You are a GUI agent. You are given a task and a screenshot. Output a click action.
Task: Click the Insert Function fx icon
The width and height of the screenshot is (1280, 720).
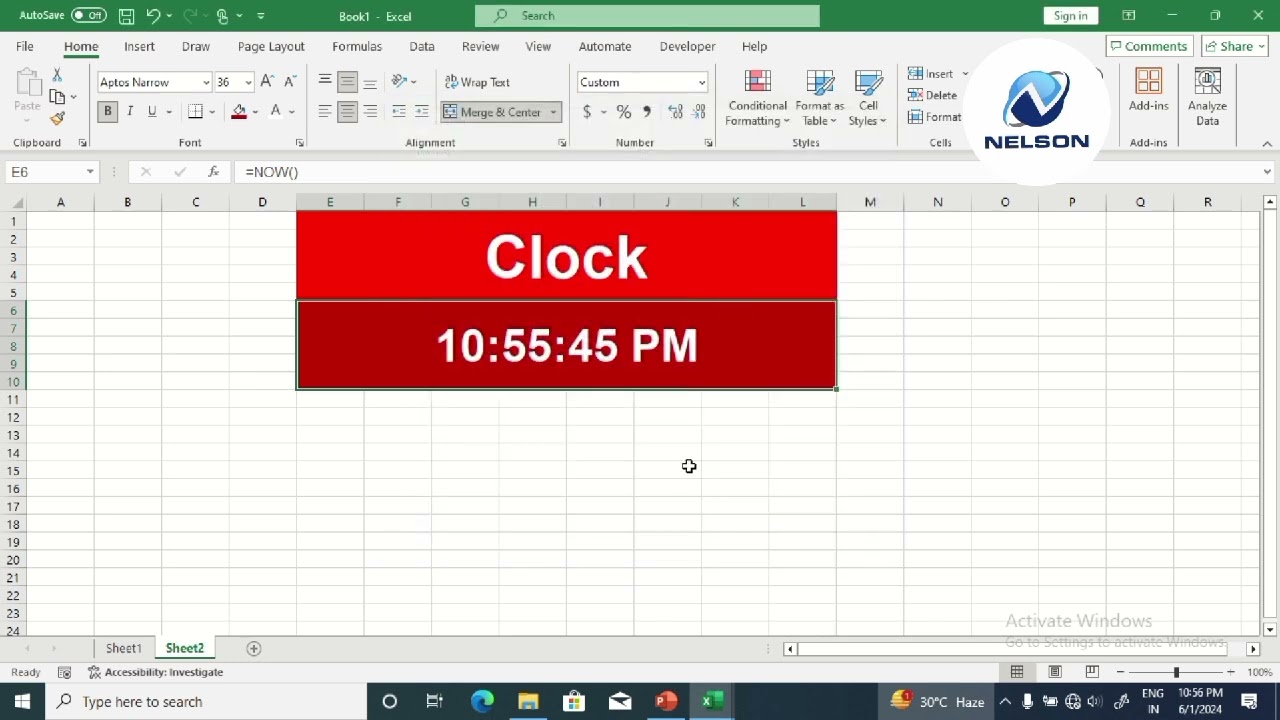tap(213, 172)
